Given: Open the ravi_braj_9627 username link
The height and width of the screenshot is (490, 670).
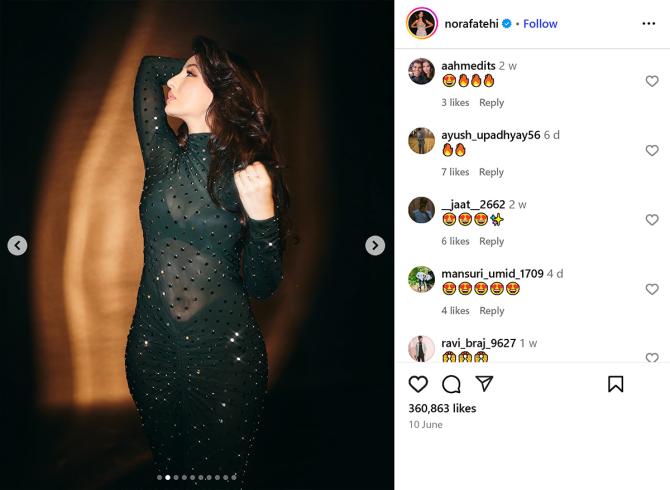Looking at the screenshot, I should (478, 343).
